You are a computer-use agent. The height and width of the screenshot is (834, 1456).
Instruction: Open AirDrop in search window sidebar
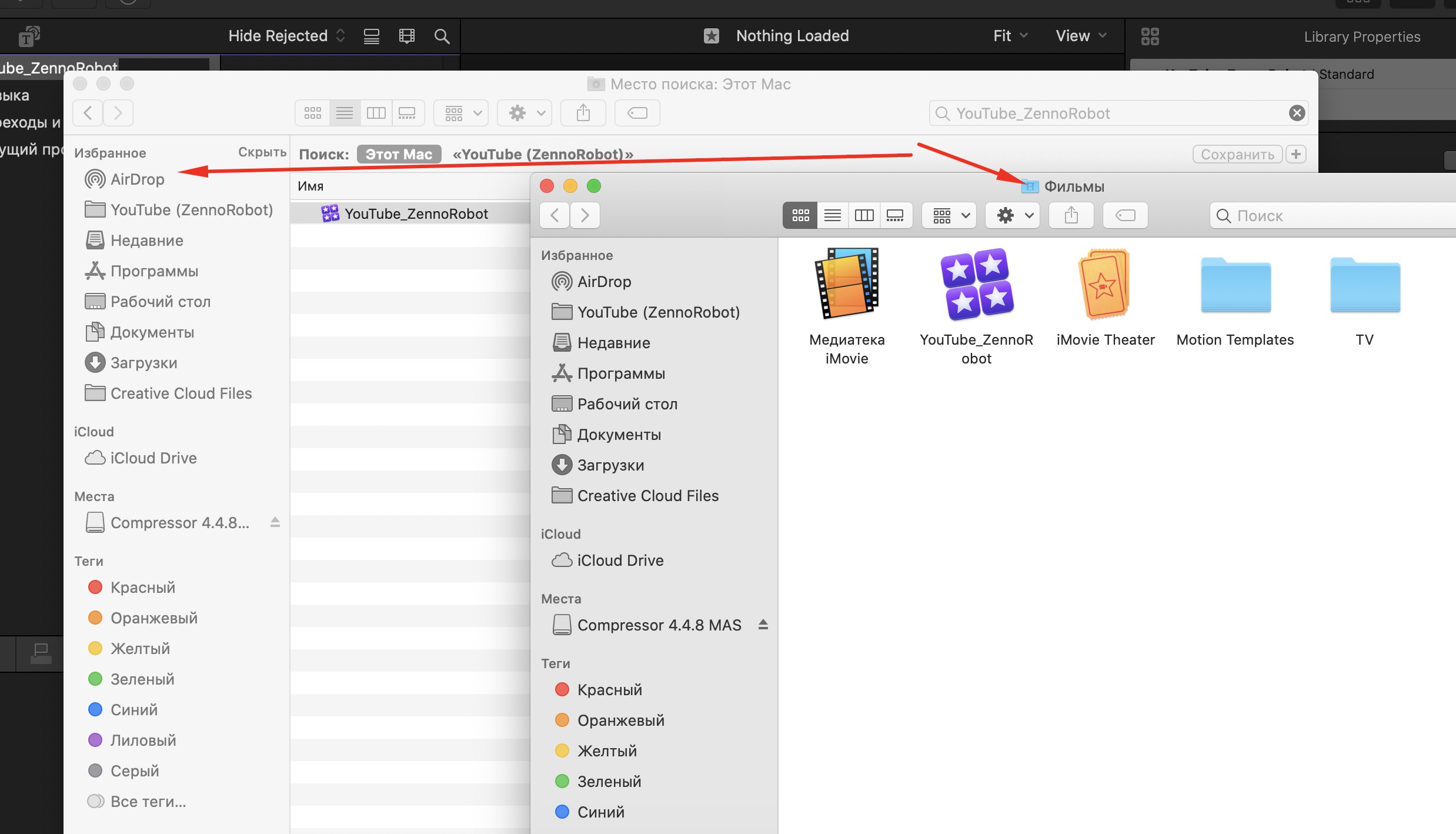[x=125, y=179]
